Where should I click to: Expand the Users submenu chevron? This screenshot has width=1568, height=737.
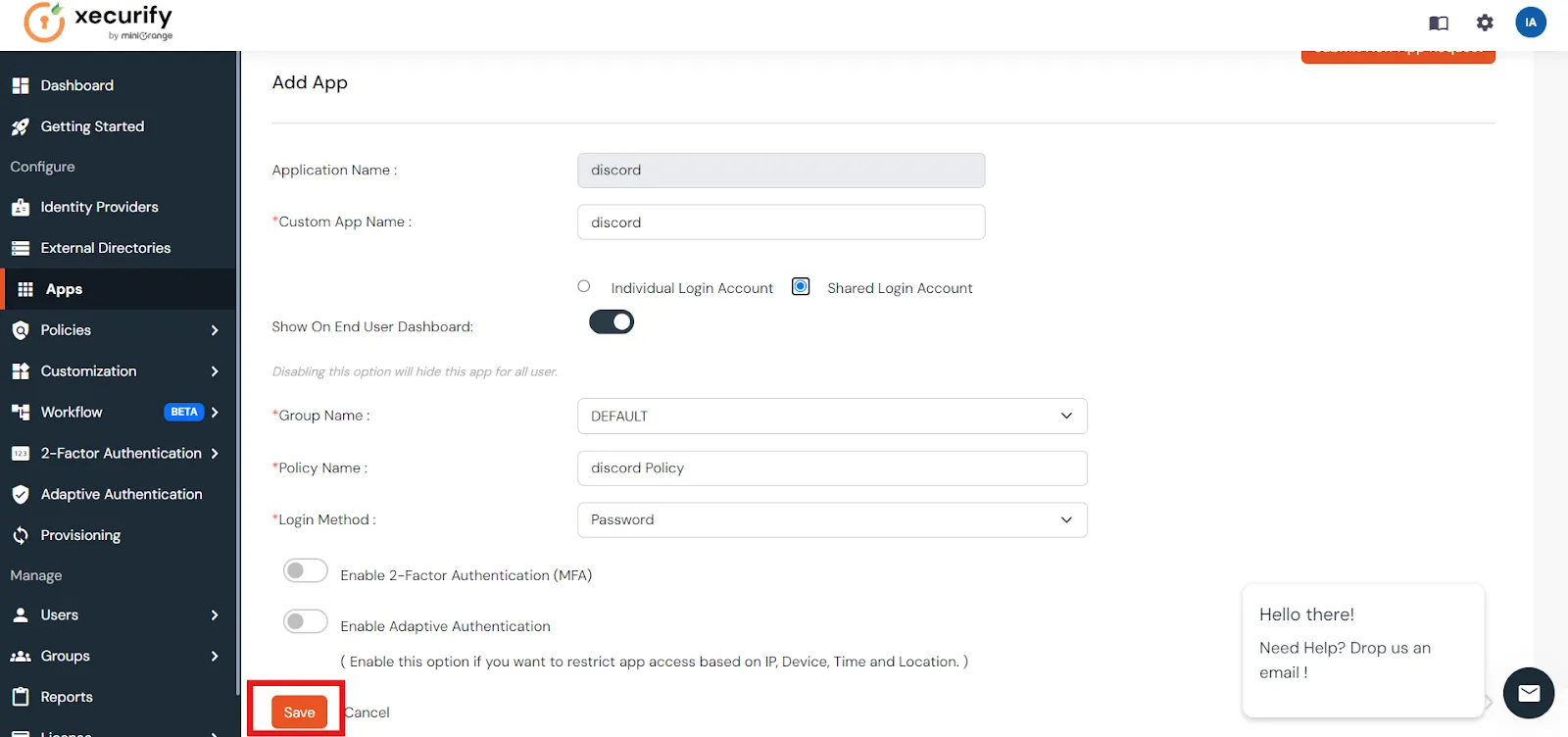coord(215,615)
